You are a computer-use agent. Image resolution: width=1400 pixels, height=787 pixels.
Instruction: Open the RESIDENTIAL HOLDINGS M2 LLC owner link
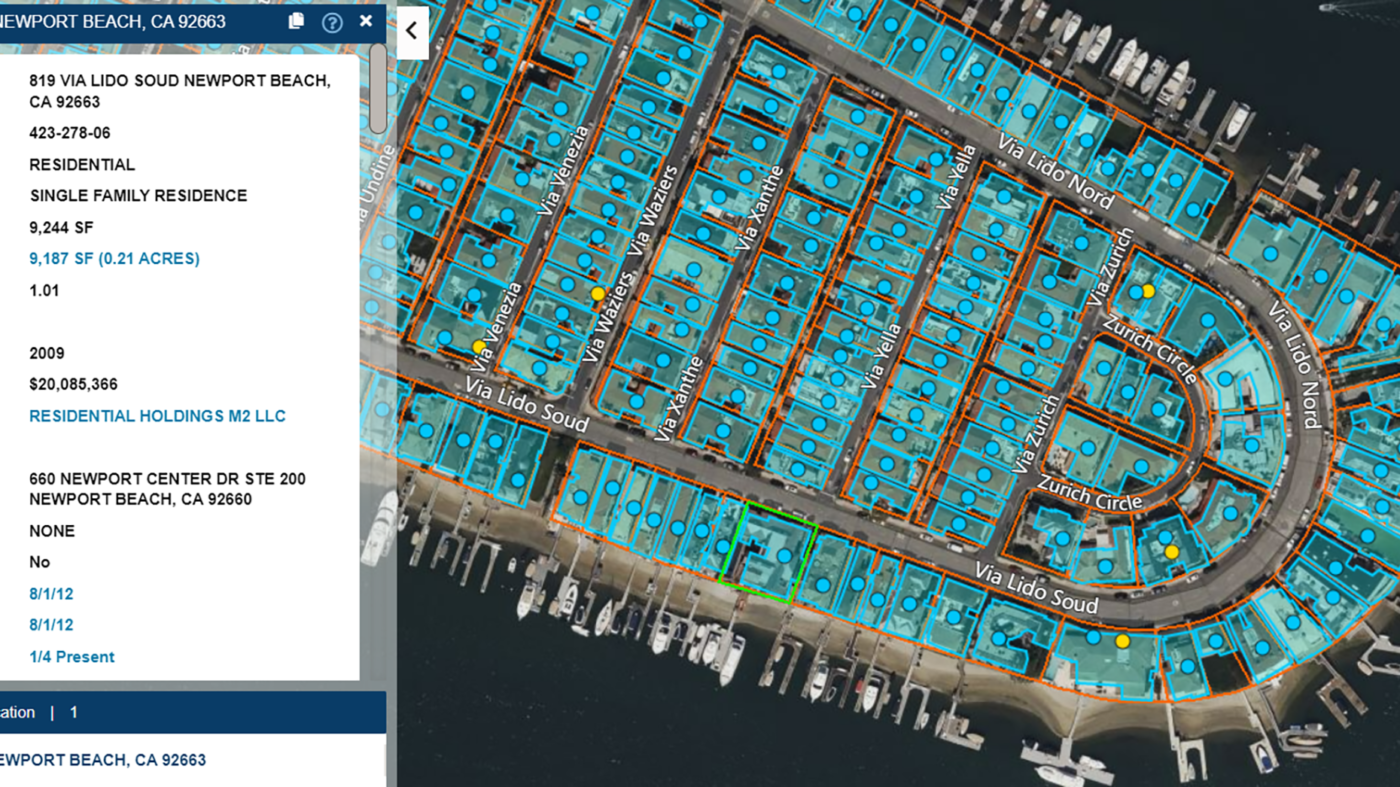point(157,415)
